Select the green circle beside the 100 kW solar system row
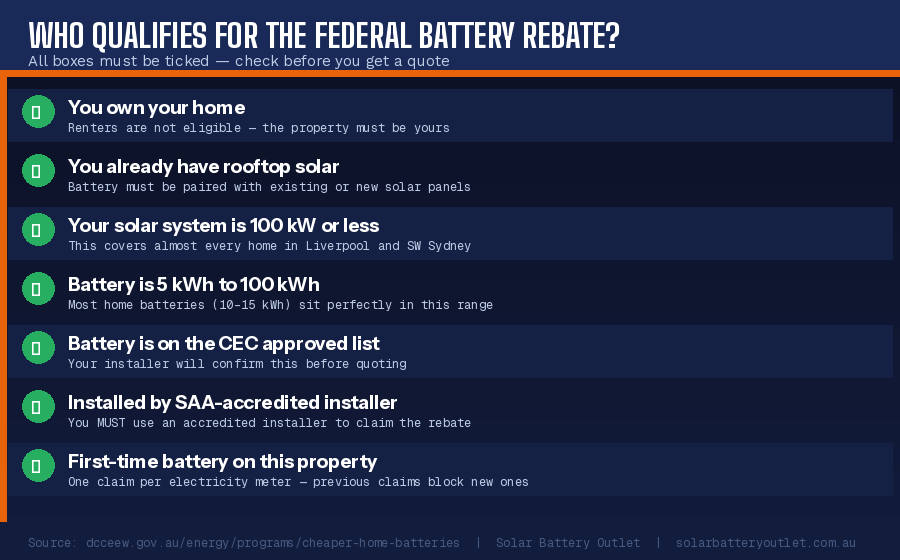Screen dimensions: 900x560 (36, 230)
